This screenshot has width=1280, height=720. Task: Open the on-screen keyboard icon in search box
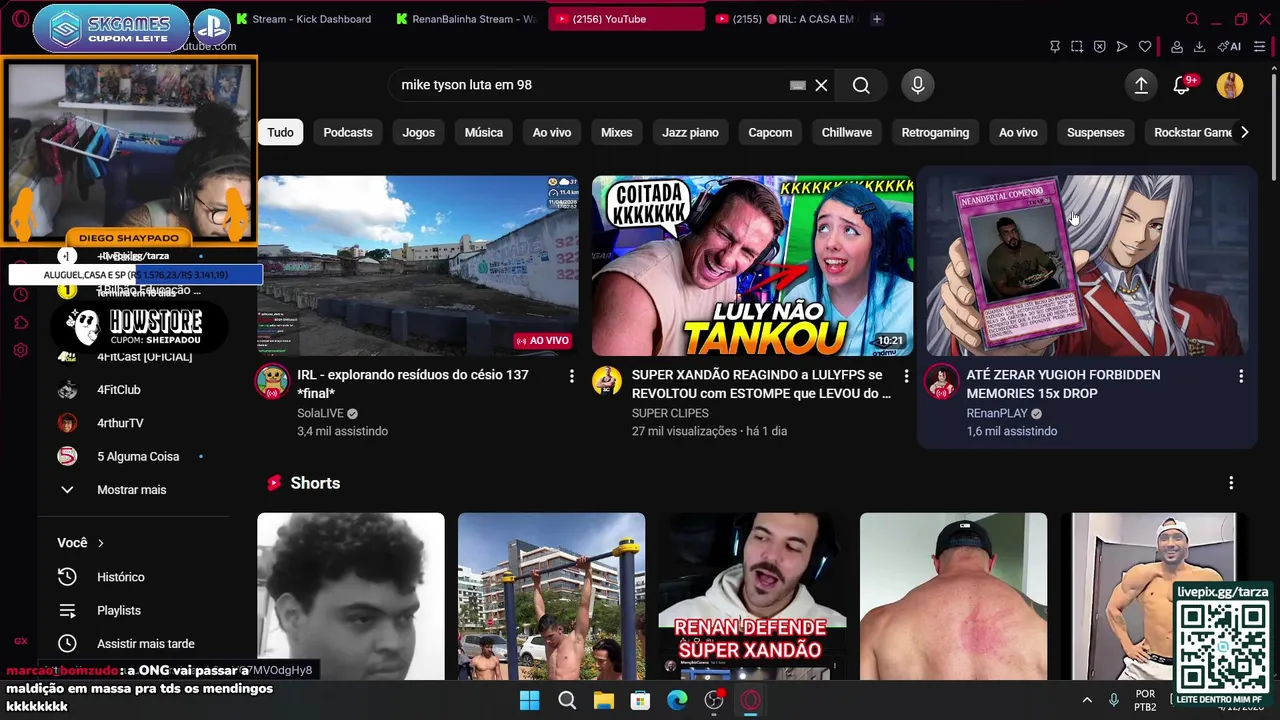coord(797,85)
